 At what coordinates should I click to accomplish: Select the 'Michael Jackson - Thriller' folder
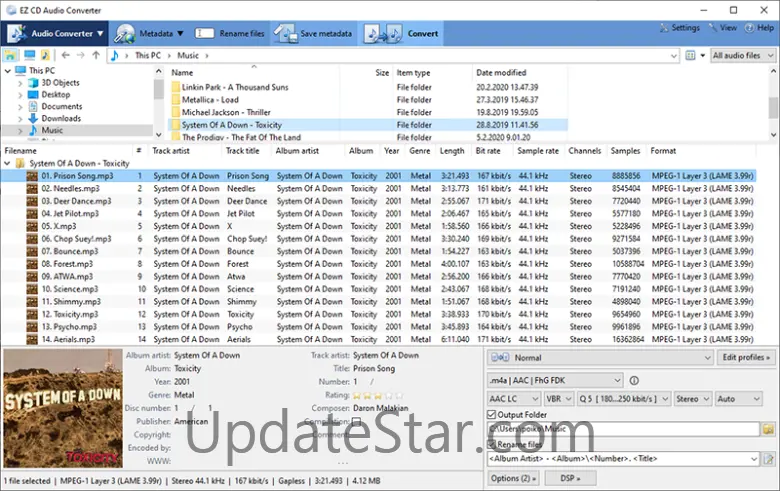(x=226, y=112)
